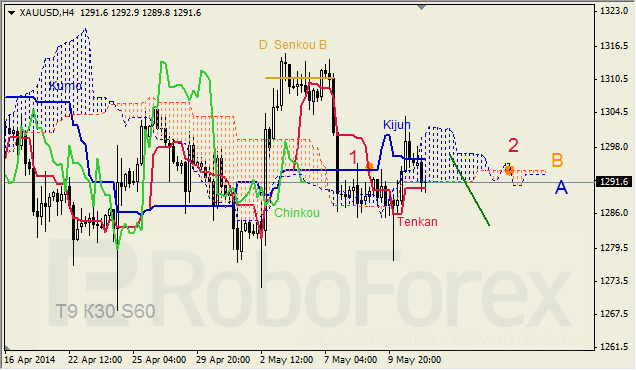Click the 1267.5 price axis label
636x370 pixels.
tap(614, 314)
